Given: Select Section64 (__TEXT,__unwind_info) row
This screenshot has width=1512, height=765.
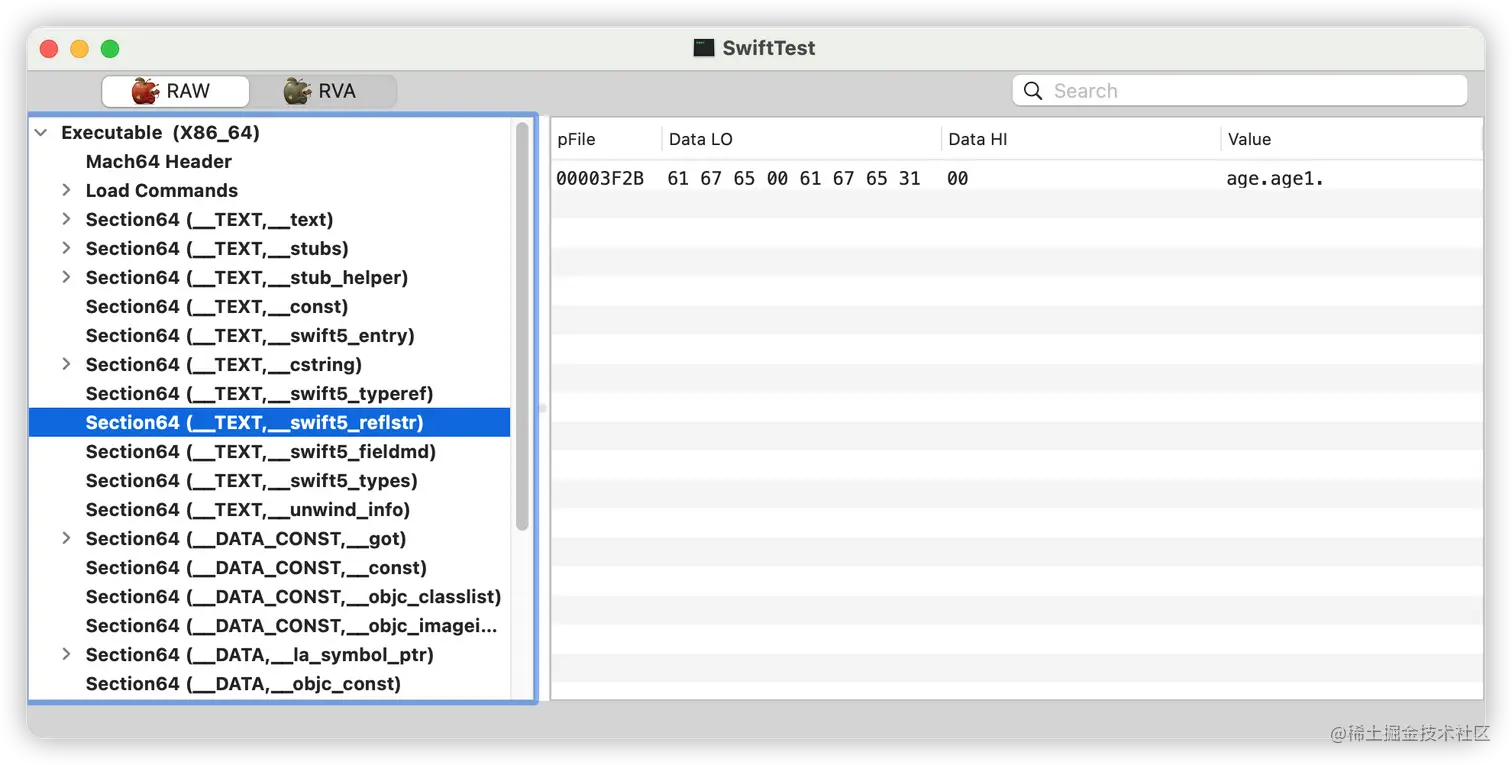Looking at the screenshot, I should pos(270,509).
